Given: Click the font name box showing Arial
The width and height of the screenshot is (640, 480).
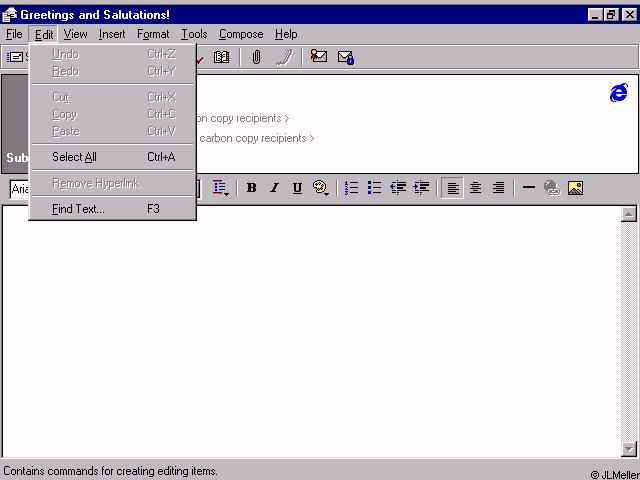Looking at the screenshot, I should [x=20, y=189].
